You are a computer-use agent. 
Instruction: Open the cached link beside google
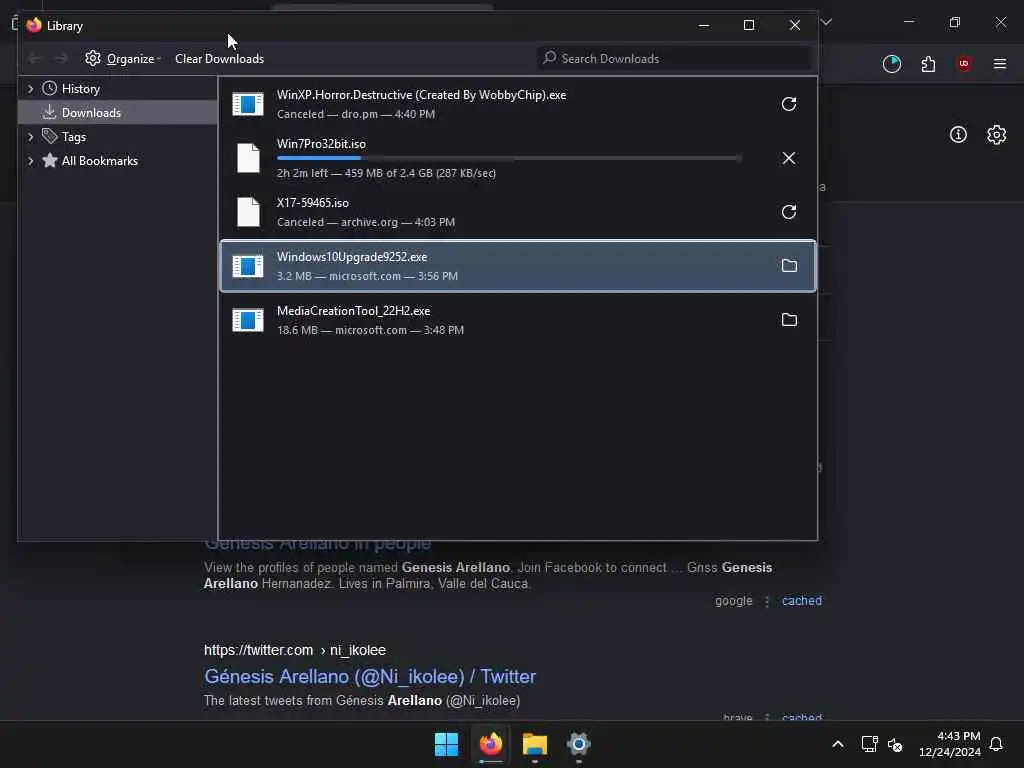pos(802,601)
